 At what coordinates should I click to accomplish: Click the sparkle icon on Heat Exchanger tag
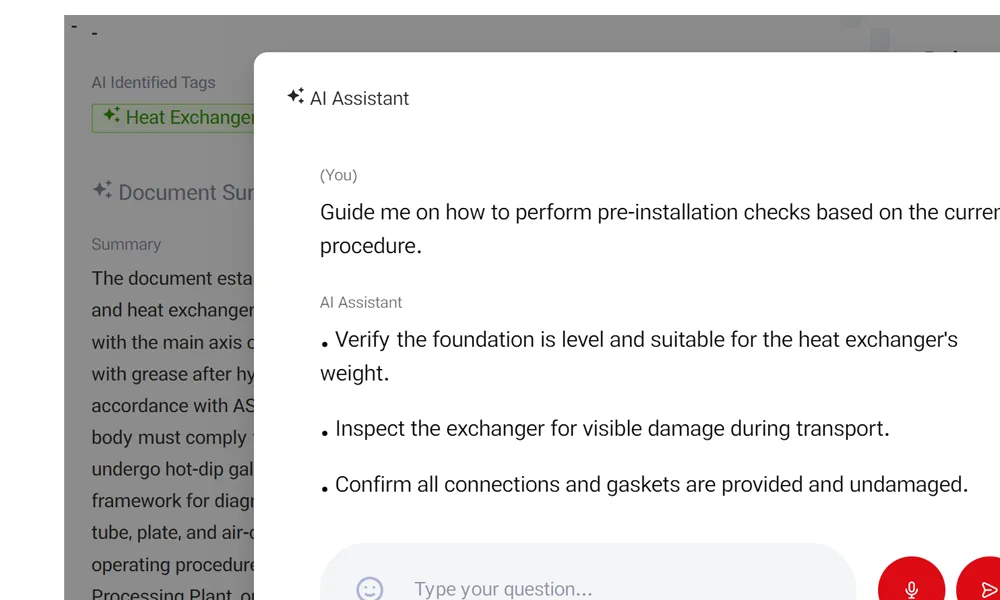point(111,116)
